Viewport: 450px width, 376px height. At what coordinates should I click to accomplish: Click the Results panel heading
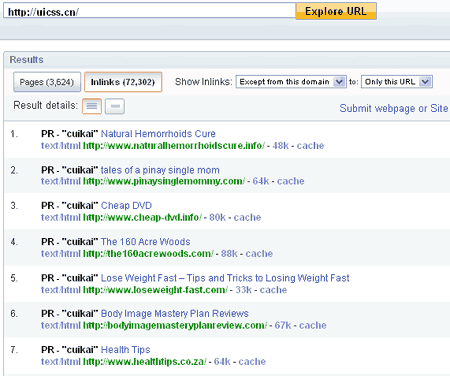point(26,60)
